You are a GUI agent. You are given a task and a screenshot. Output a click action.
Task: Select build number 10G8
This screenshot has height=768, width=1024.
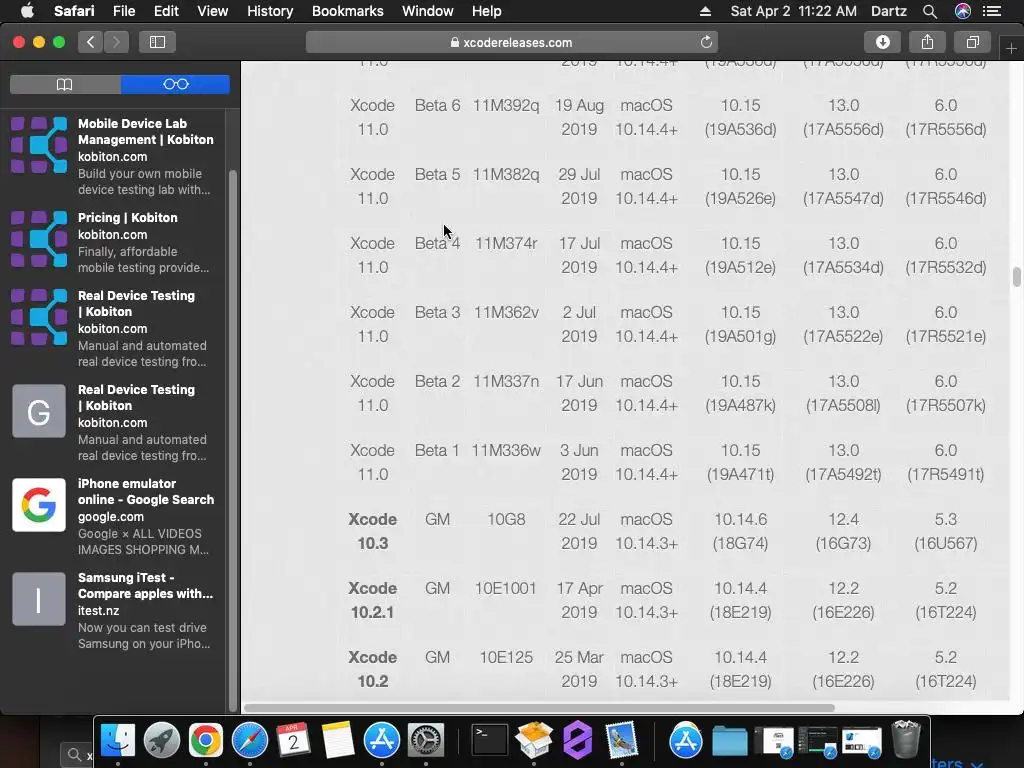506,519
